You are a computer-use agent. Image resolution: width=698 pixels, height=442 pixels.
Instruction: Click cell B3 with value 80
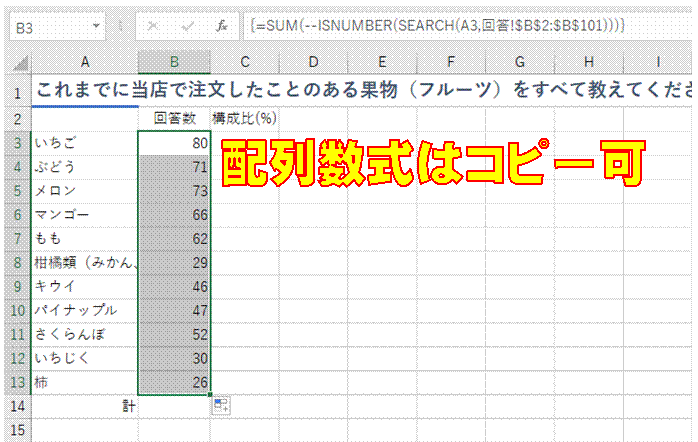point(174,143)
